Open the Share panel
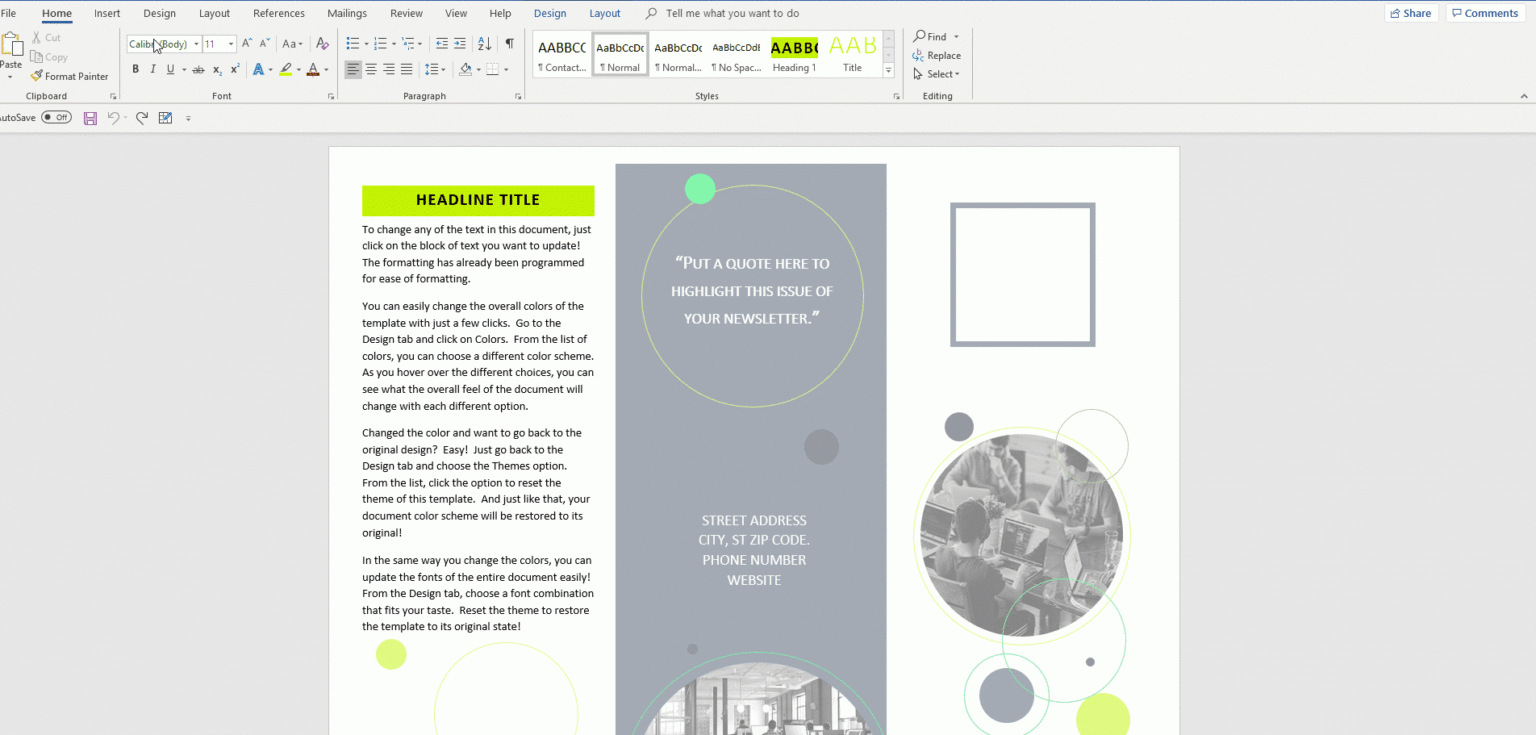The image size is (1536, 735). [x=1411, y=12]
